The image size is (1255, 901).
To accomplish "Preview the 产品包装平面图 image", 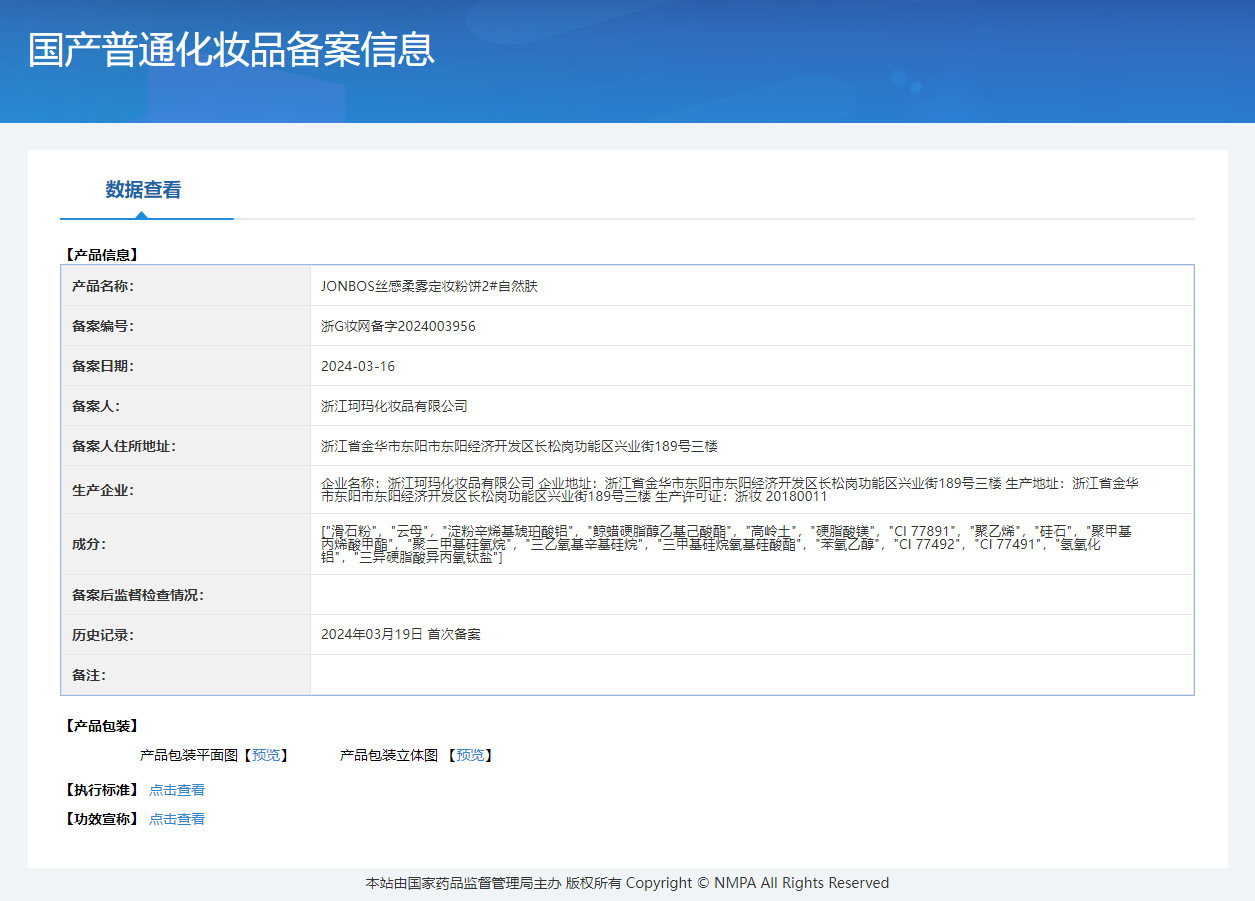I will pyautogui.click(x=266, y=755).
